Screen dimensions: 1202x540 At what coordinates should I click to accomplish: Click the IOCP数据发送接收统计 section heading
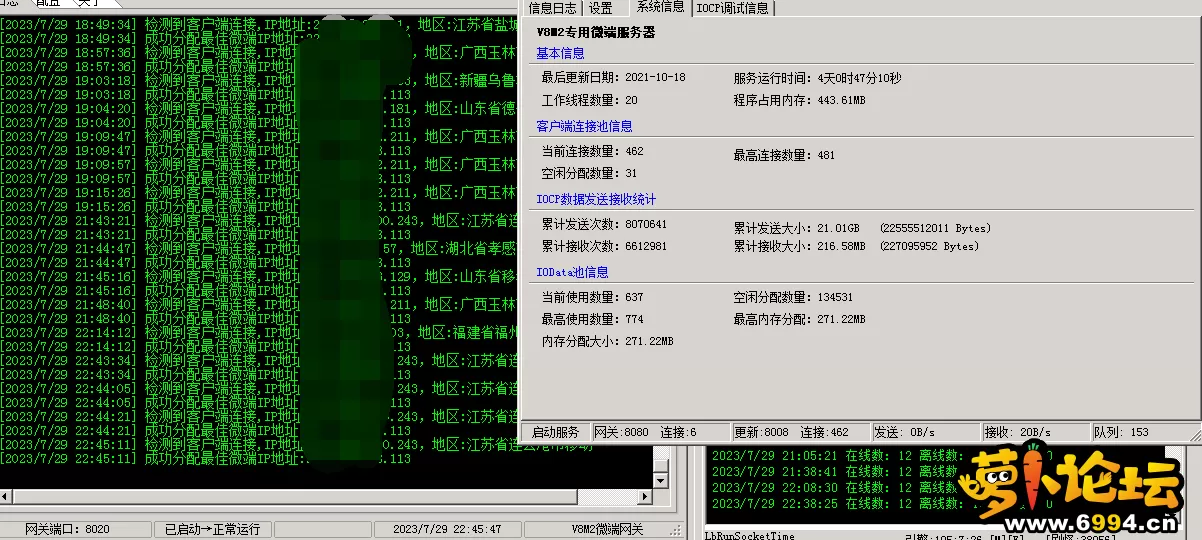[596, 199]
